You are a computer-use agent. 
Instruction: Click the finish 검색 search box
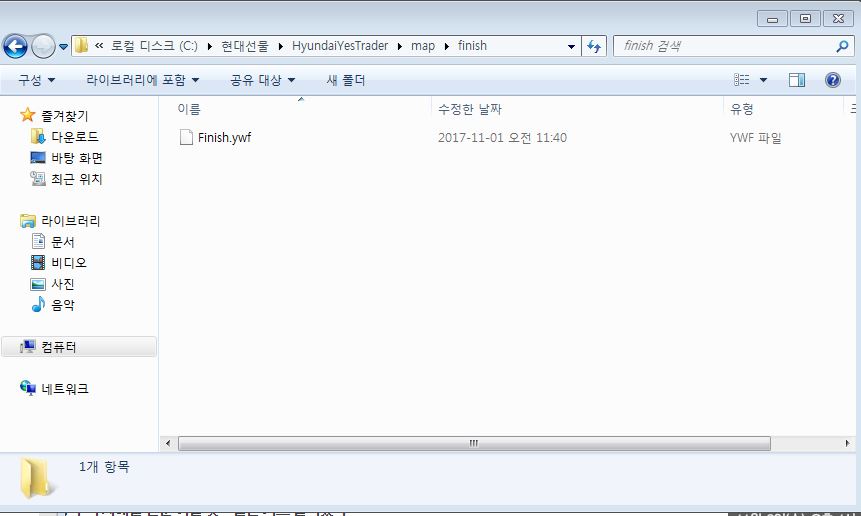[x=725, y=46]
